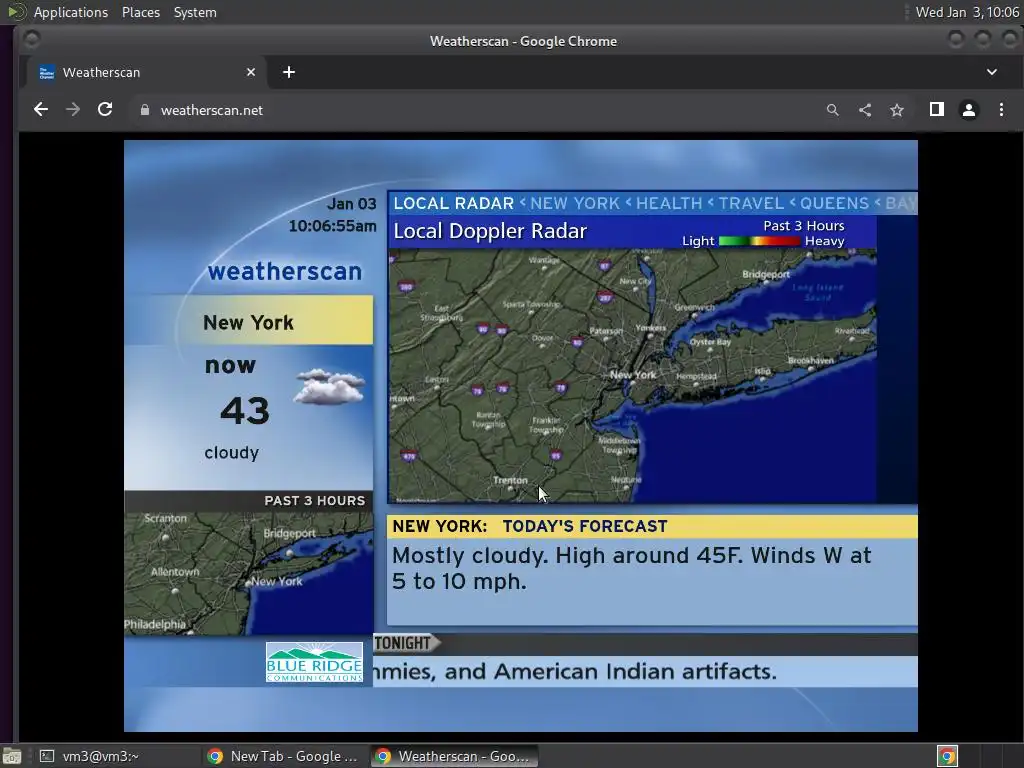This screenshot has height=768, width=1024.
Task: Click TRAVEL in the ticker bar
Action: [751, 203]
